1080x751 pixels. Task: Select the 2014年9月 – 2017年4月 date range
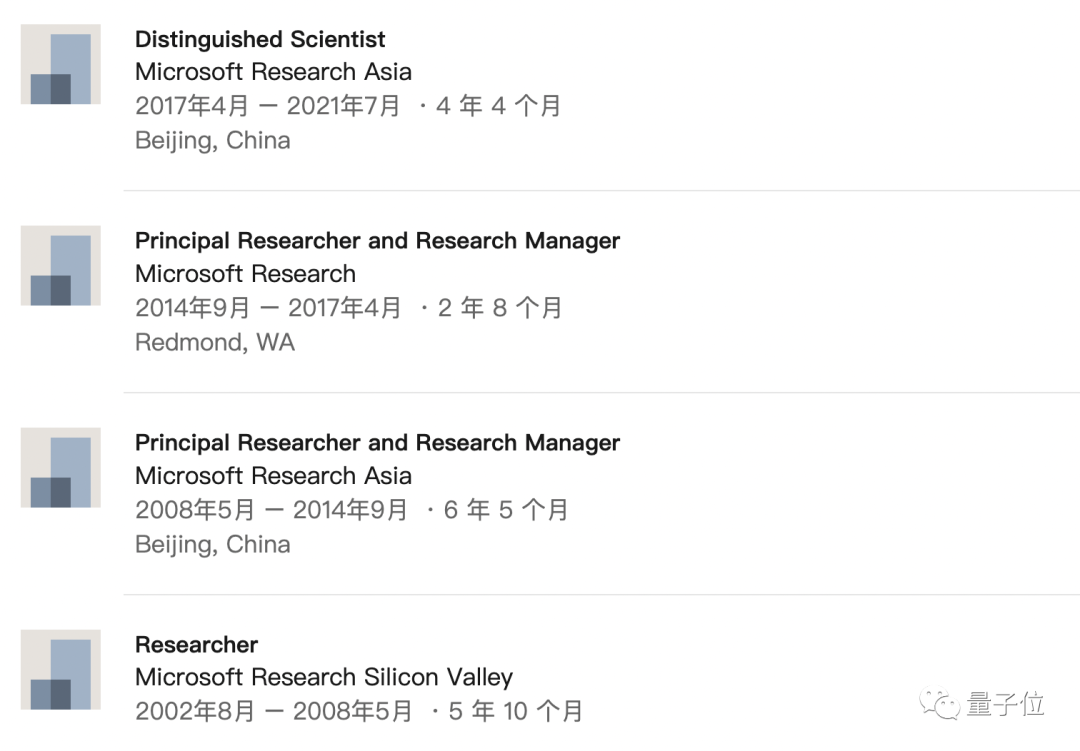[x=268, y=308]
